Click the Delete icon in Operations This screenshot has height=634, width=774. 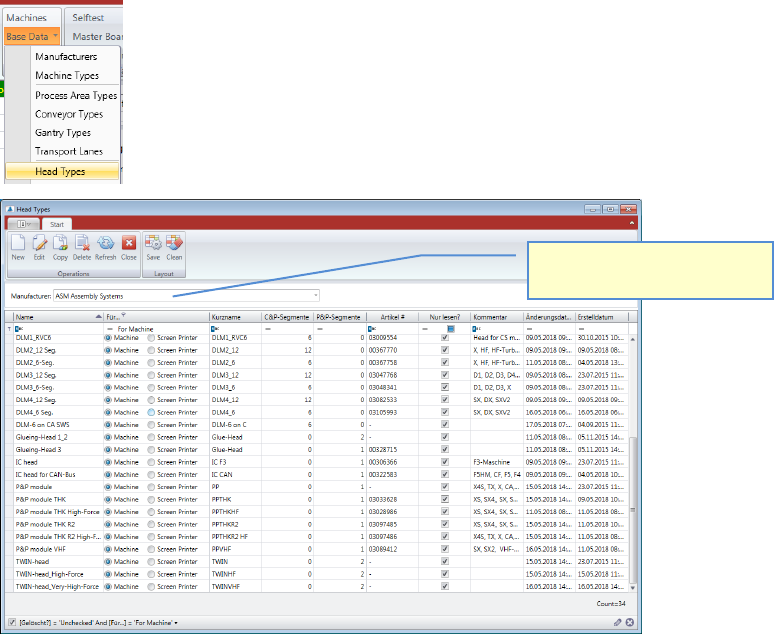pyautogui.click(x=82, y=243)
